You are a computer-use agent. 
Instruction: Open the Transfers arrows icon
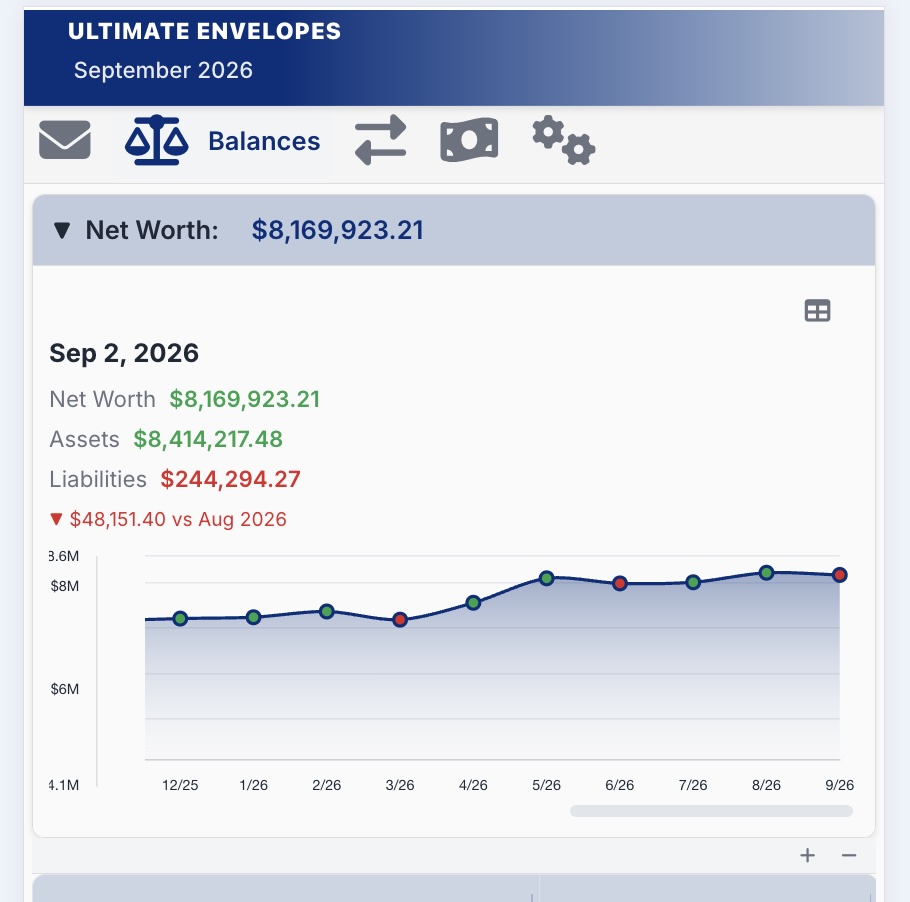click(x=380, y=140)
